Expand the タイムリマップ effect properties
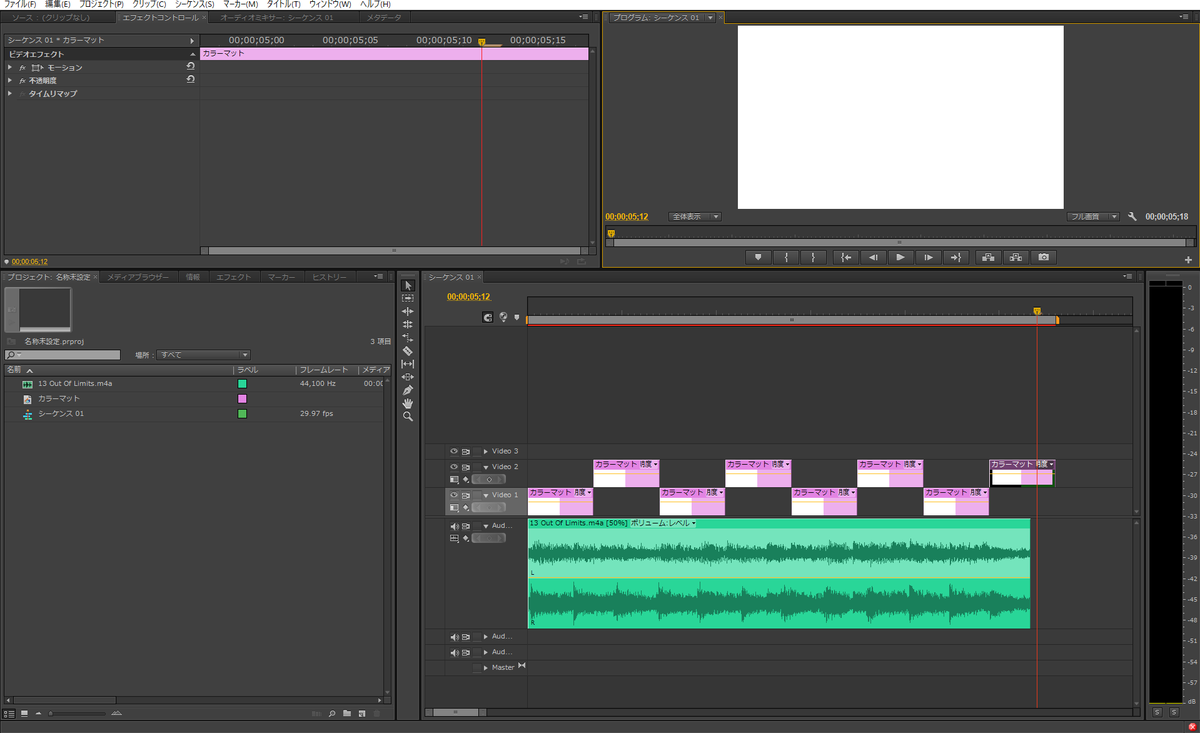Image resolution: width=1200 pixels, height=733 pixels. coord(10,93)
